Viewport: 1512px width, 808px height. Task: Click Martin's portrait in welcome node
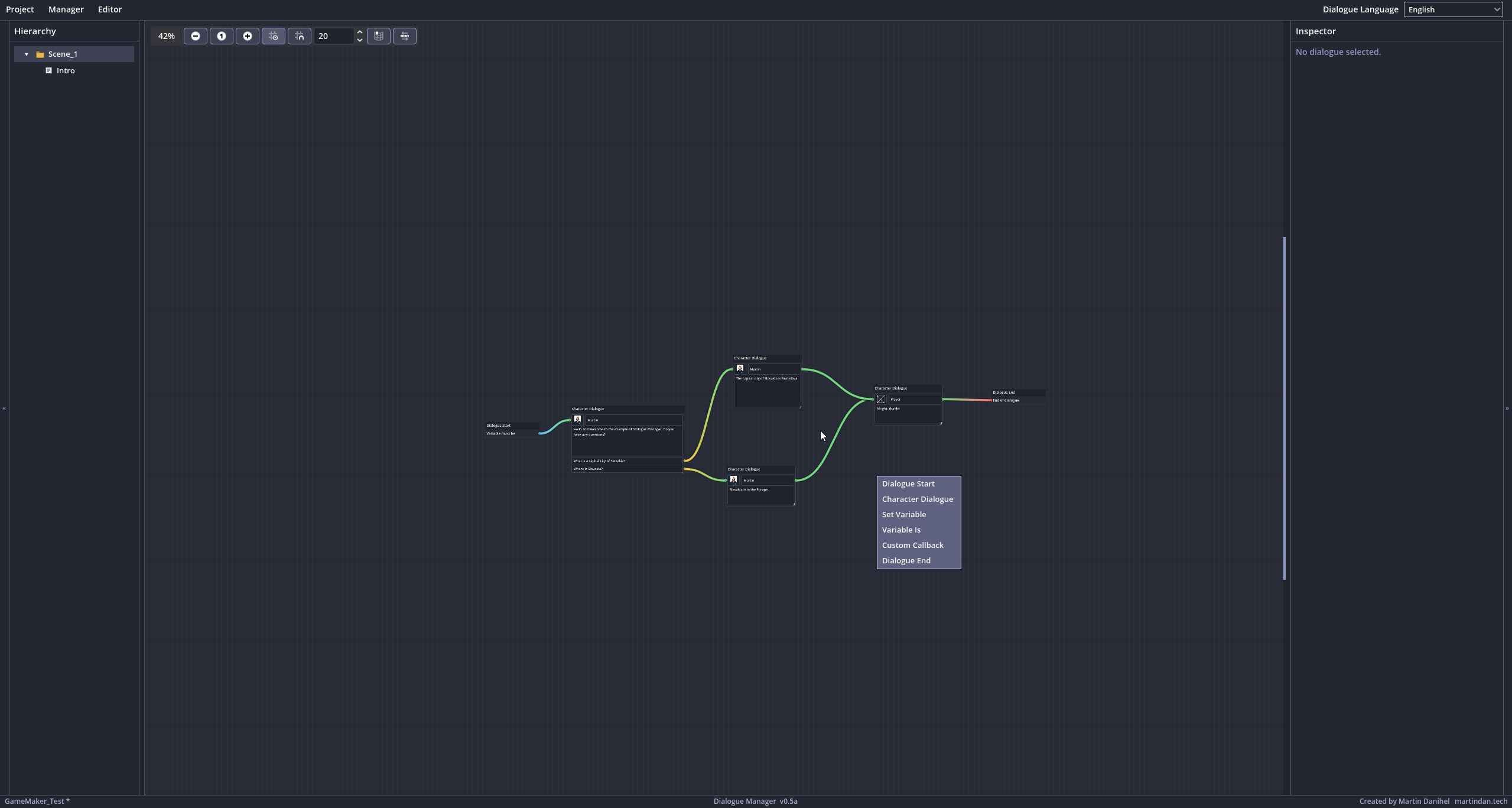(x=578, y=420)
